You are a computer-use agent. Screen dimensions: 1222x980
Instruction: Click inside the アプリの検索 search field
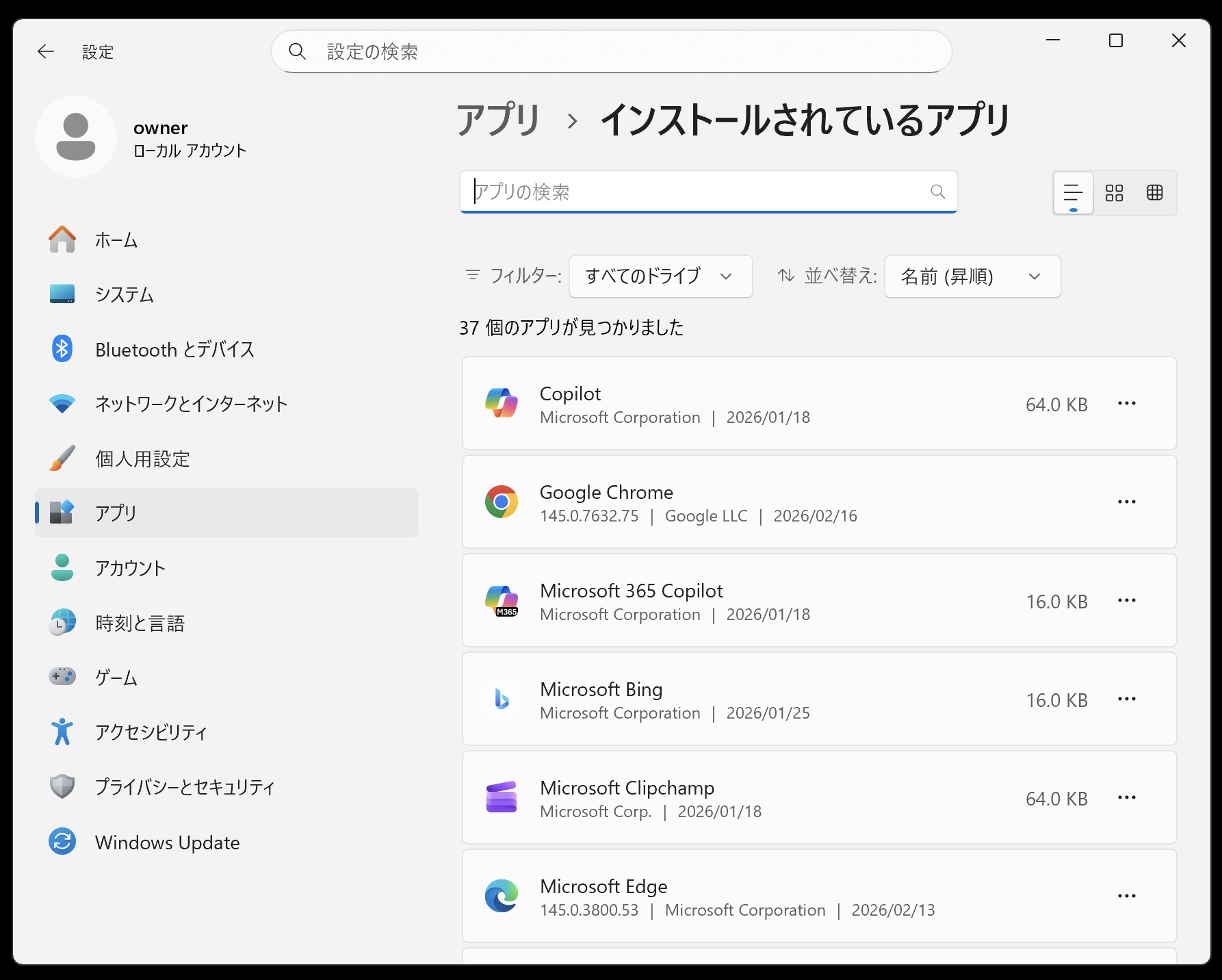click(x=684, y=192)
